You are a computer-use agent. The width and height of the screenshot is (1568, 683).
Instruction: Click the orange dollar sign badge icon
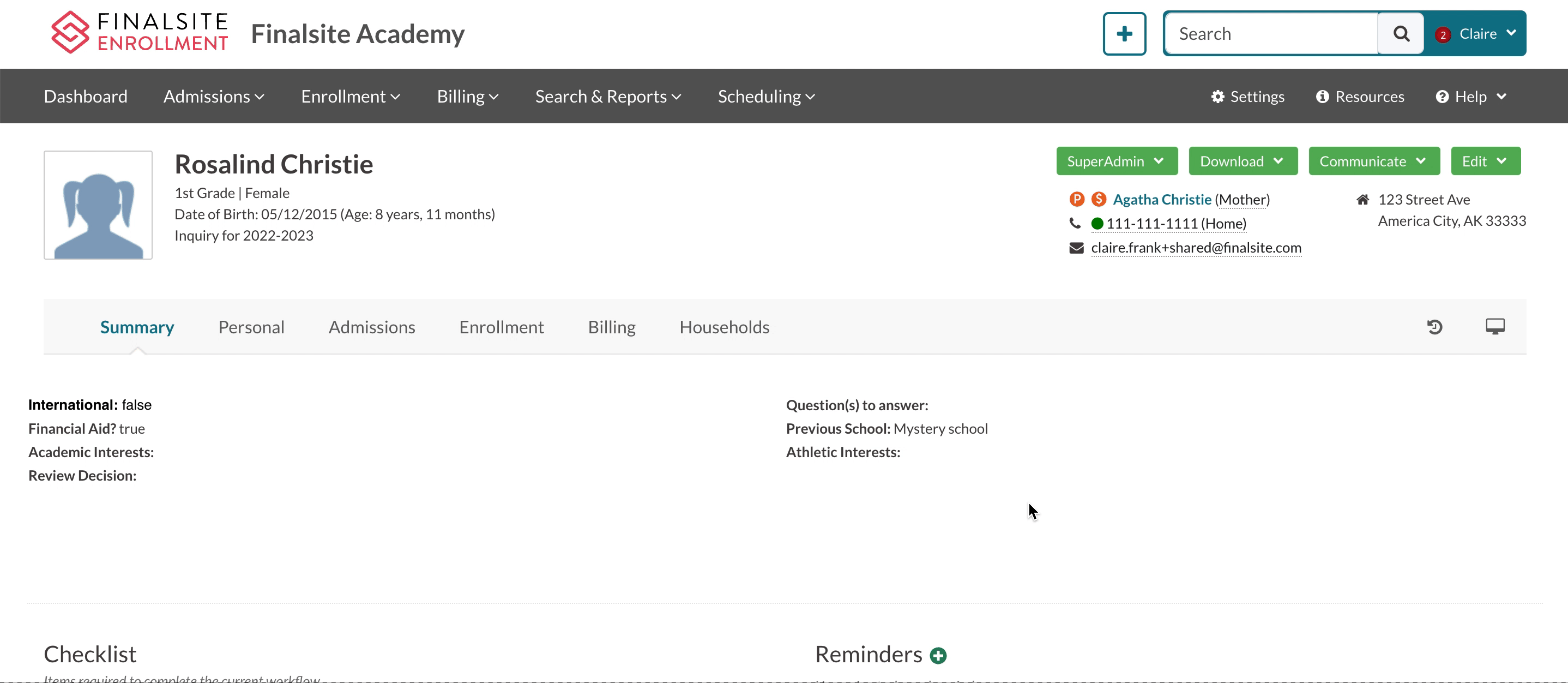1098,199
